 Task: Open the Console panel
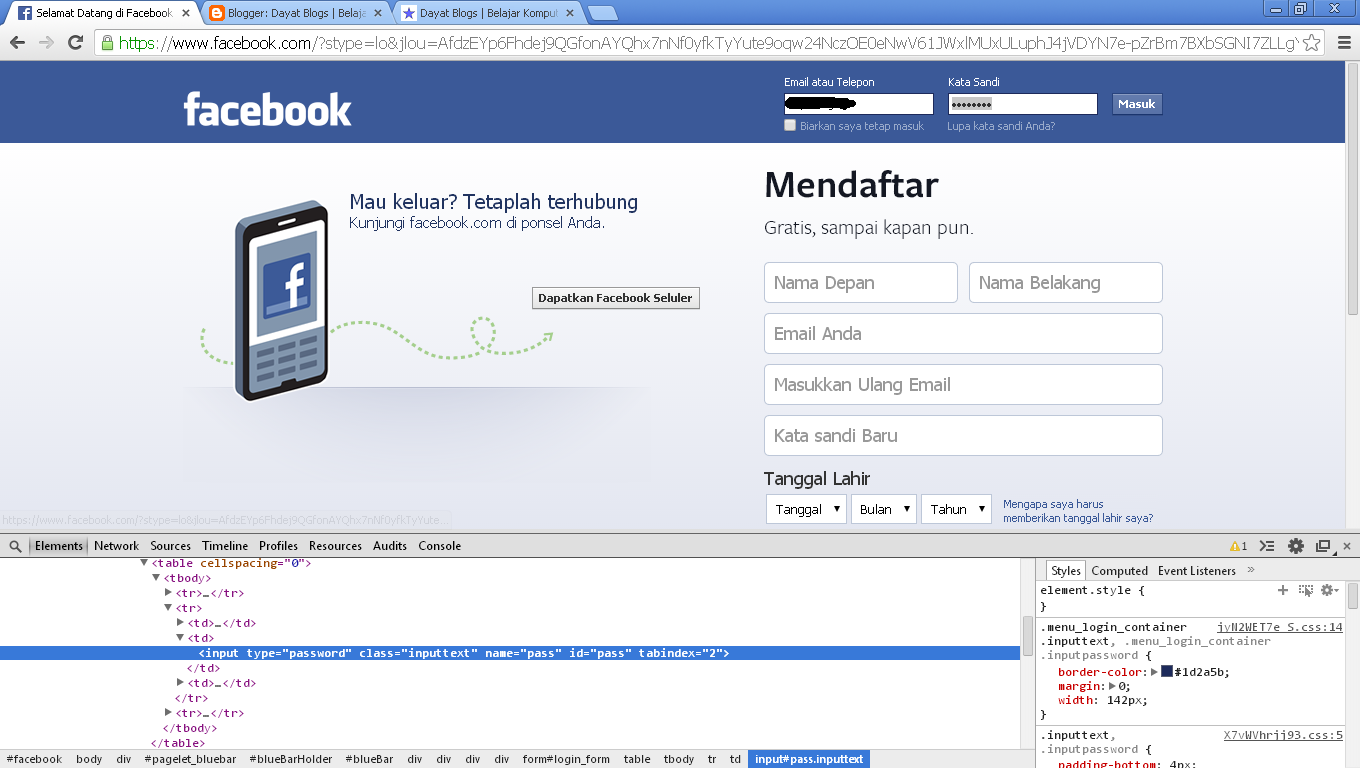(440, 546)
